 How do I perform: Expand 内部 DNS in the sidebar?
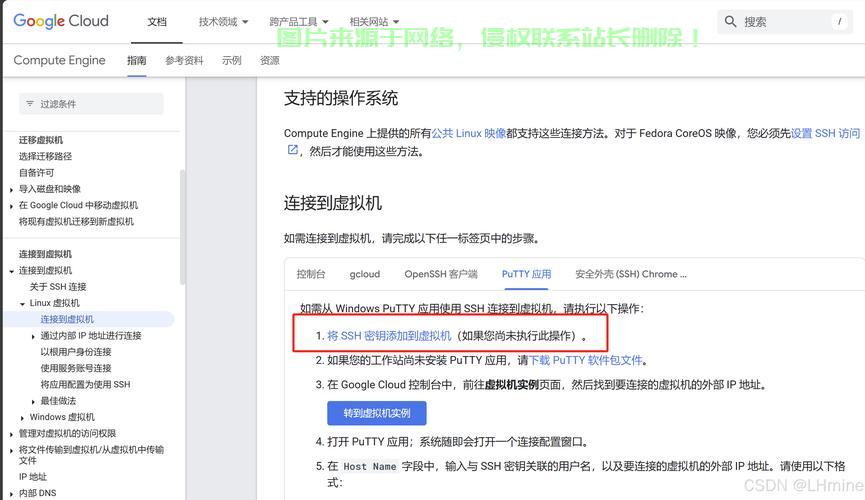(x=12, y=494)
